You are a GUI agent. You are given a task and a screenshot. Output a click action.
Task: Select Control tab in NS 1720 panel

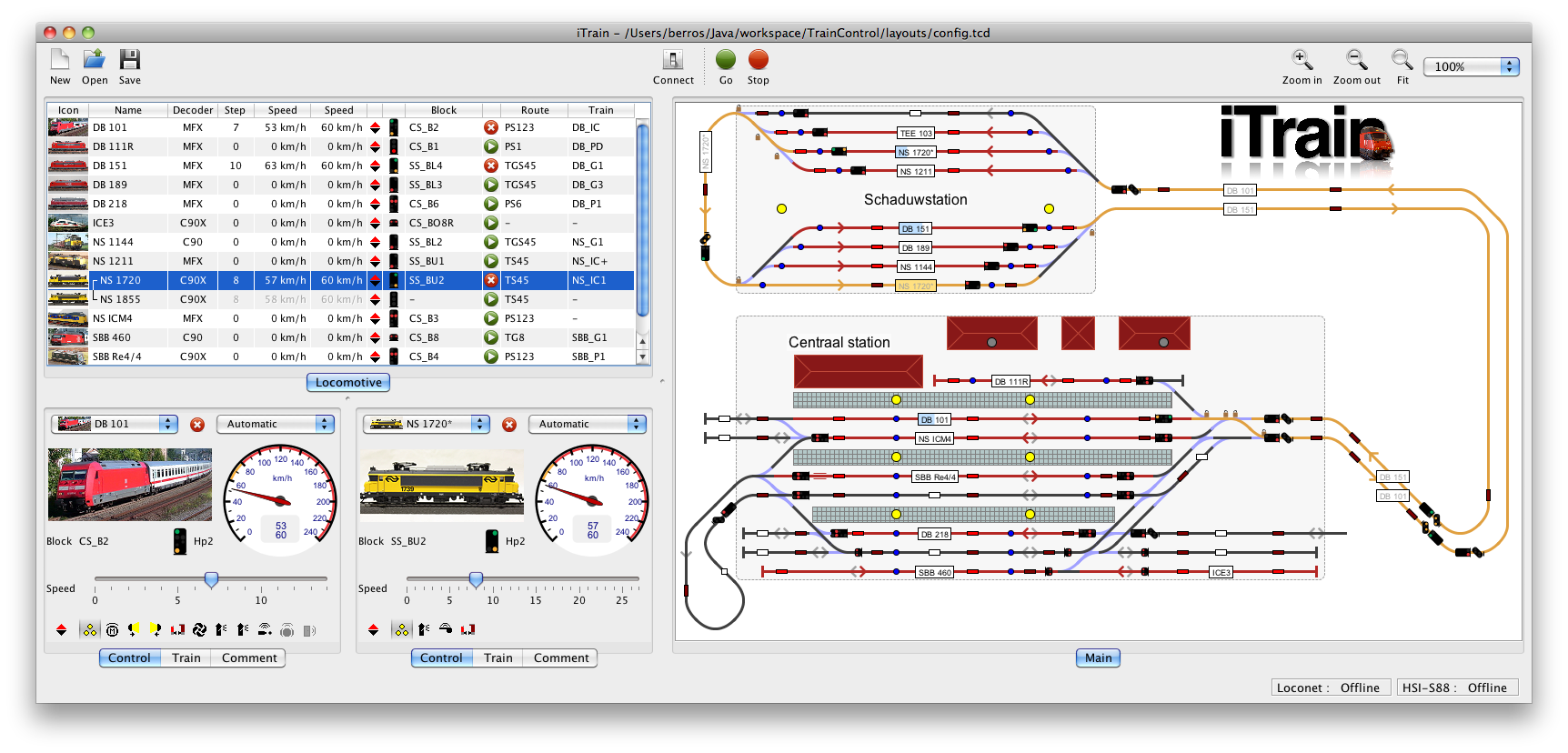[x=441, y=658]
